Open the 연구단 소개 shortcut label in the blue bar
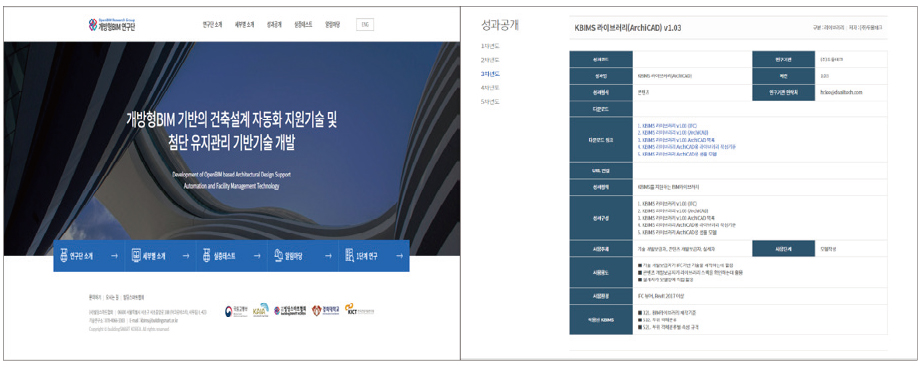Screen dimensions: 921x367 82,257
